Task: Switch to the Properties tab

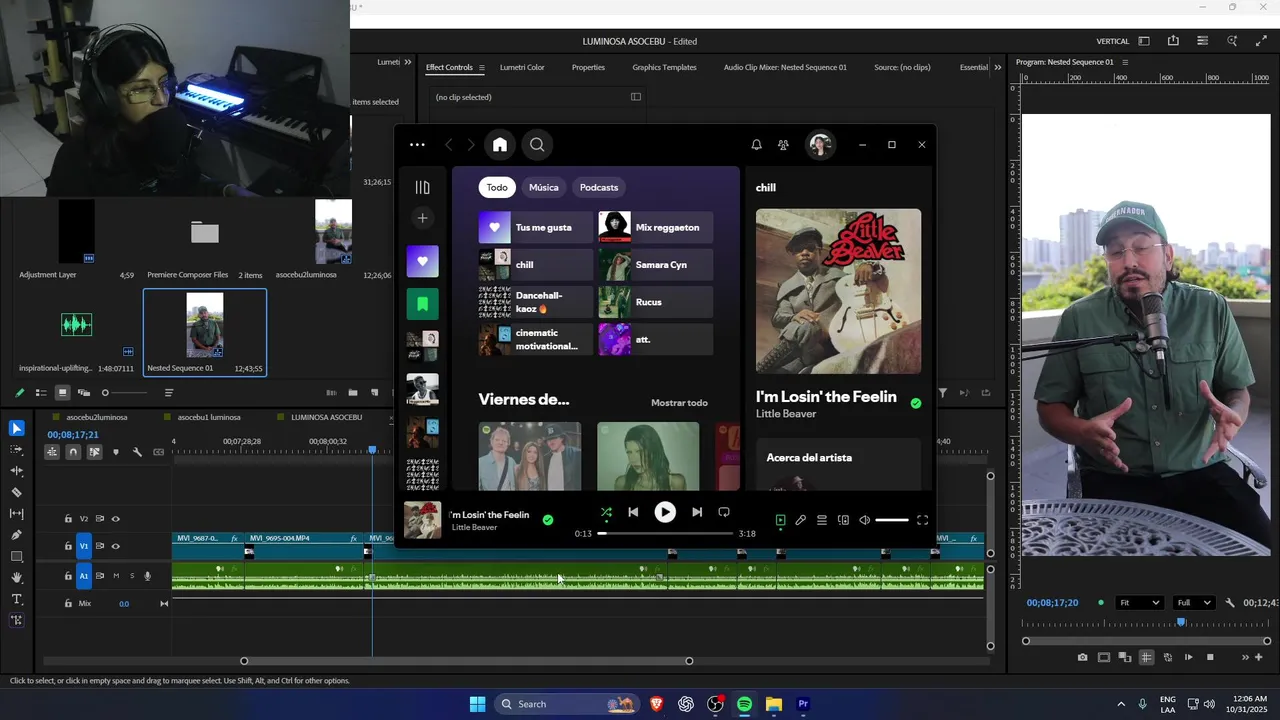Action: click(x=588, y=68)
